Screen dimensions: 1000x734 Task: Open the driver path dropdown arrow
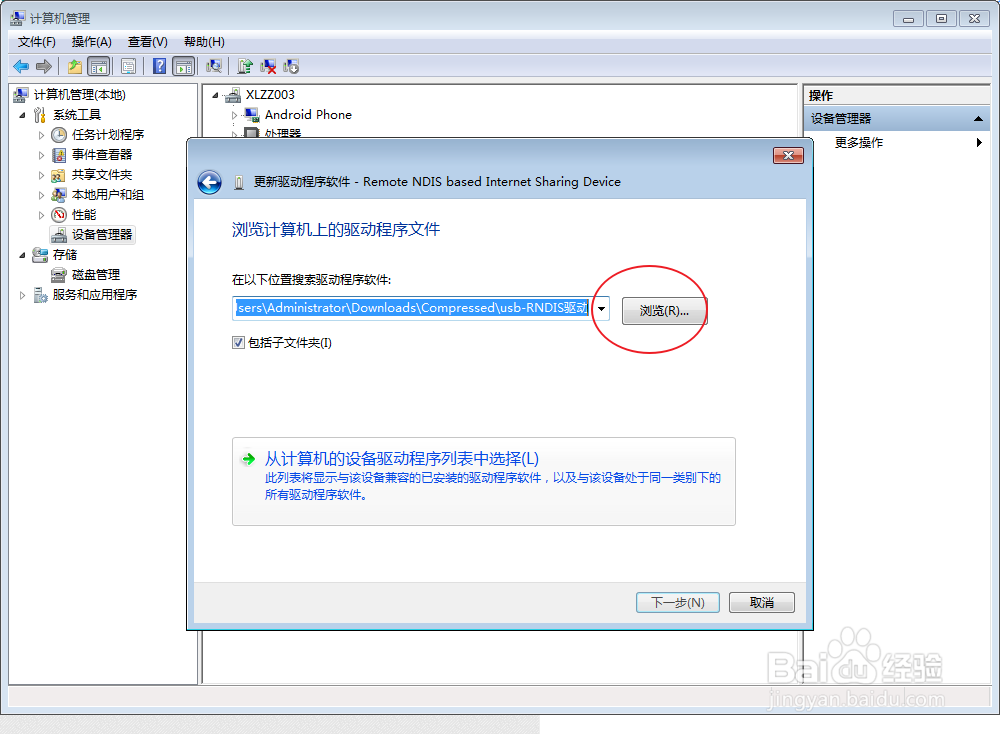[601, 309]
